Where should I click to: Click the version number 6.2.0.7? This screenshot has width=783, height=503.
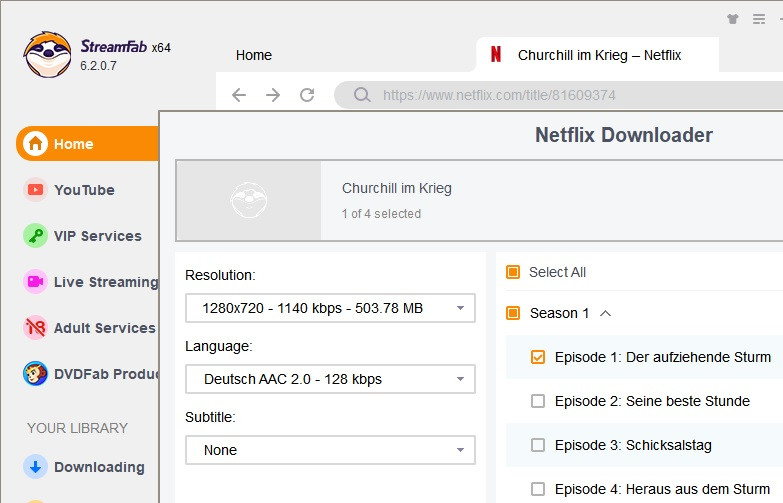(98, 66)
